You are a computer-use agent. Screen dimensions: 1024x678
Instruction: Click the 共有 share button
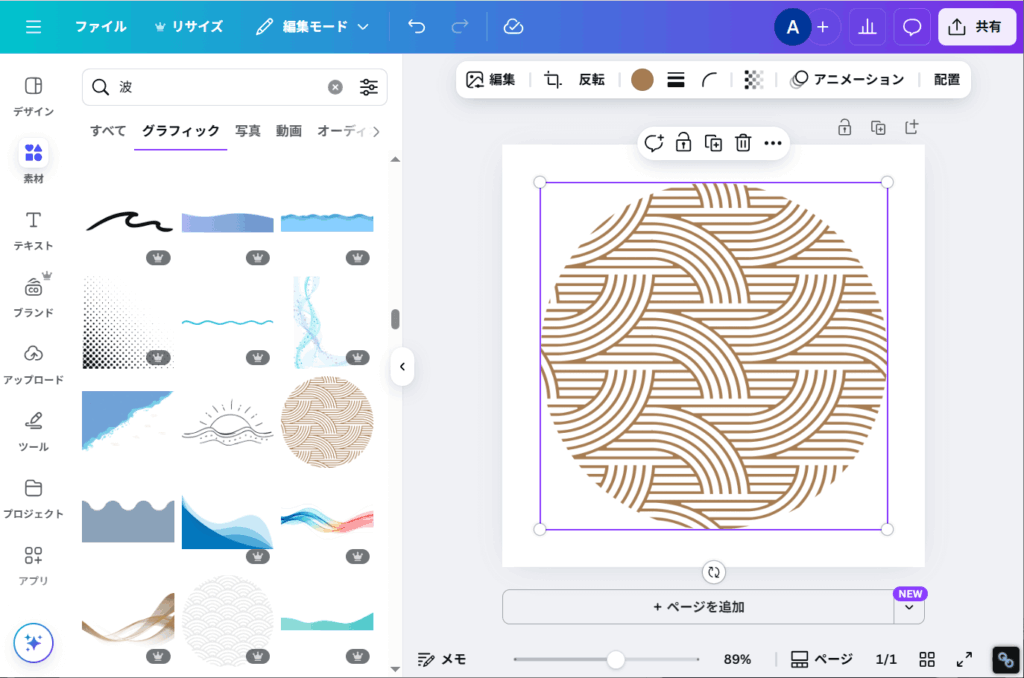[977, 27]
